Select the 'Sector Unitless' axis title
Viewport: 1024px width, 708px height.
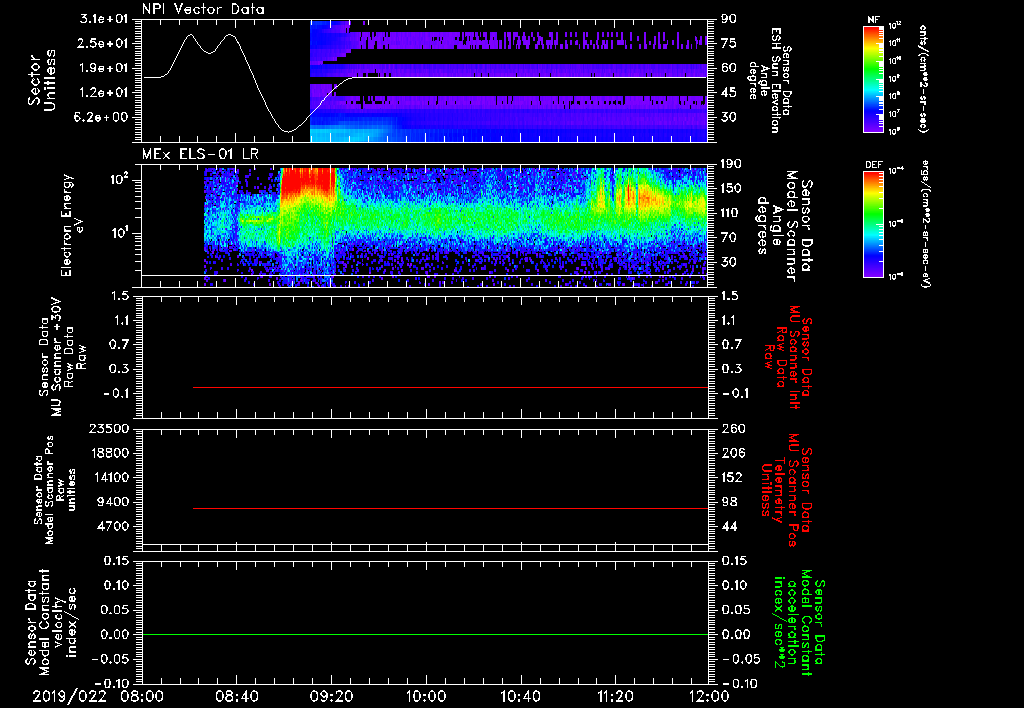(42, 80)
